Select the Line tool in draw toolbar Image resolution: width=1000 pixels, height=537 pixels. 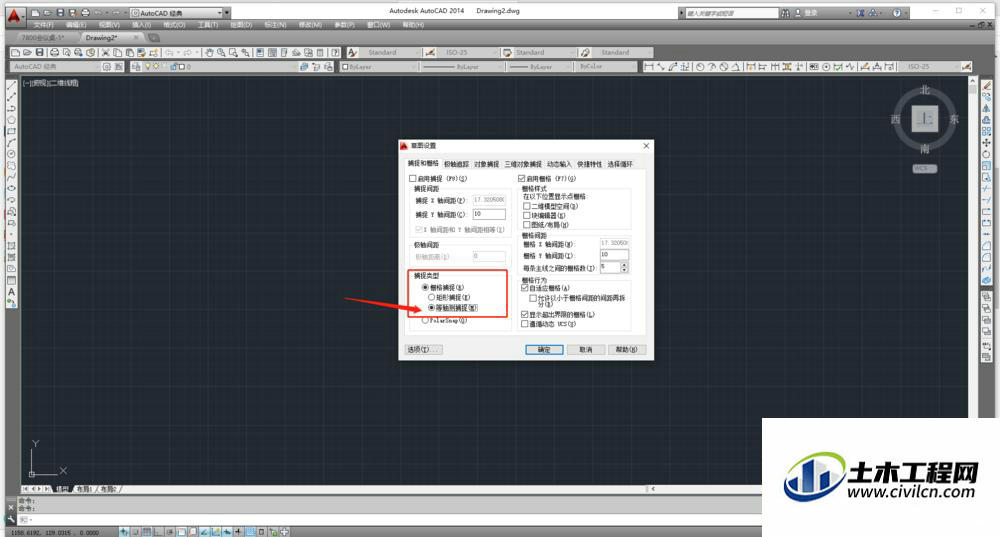coord(11,85)
